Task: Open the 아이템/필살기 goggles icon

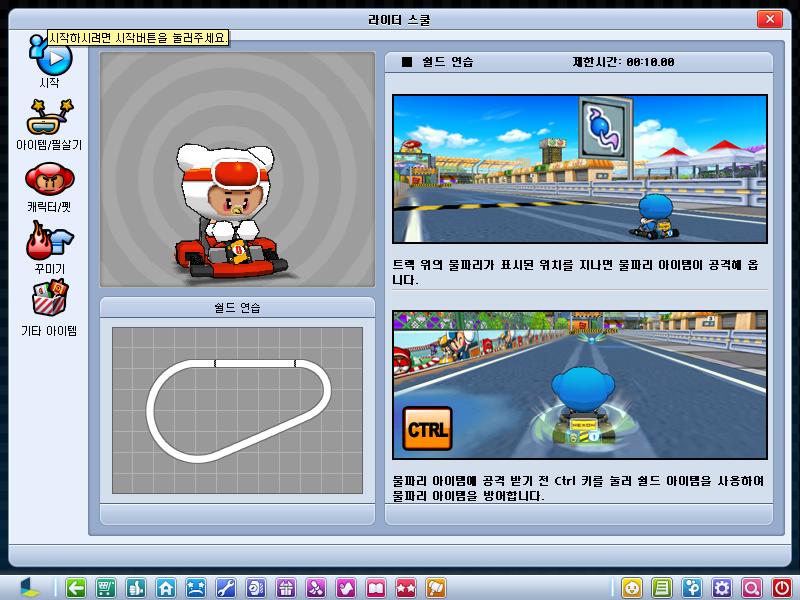Action: pyautogui.click(x=49, y=117)
